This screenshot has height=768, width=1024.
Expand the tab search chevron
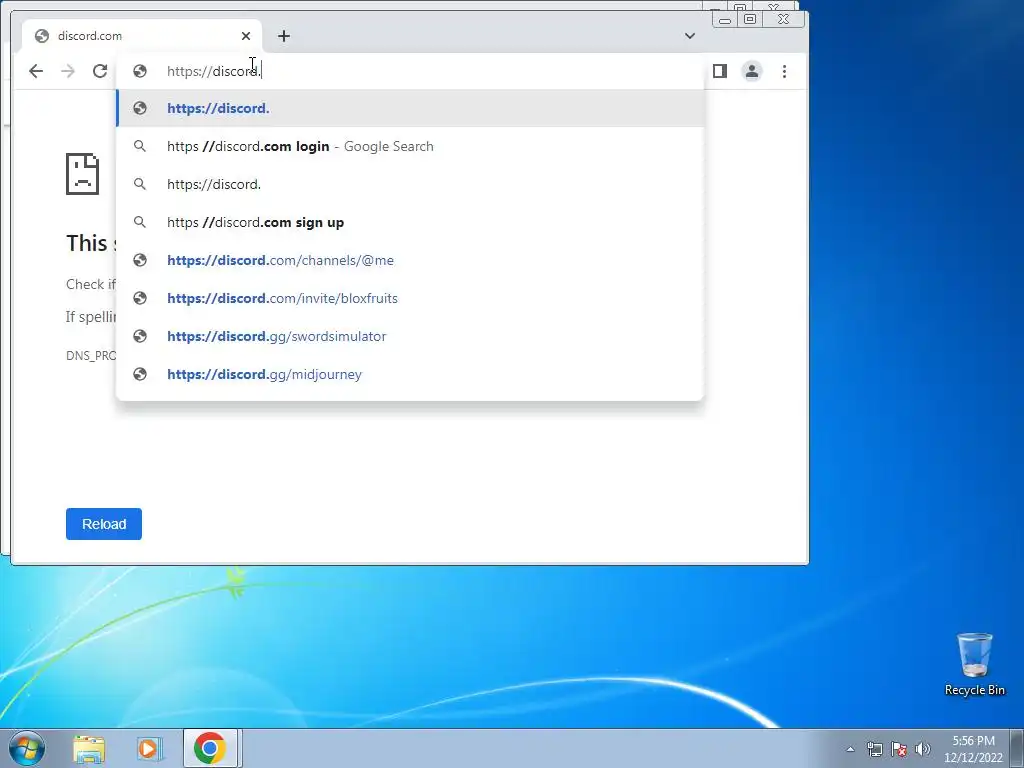(690, 36)
